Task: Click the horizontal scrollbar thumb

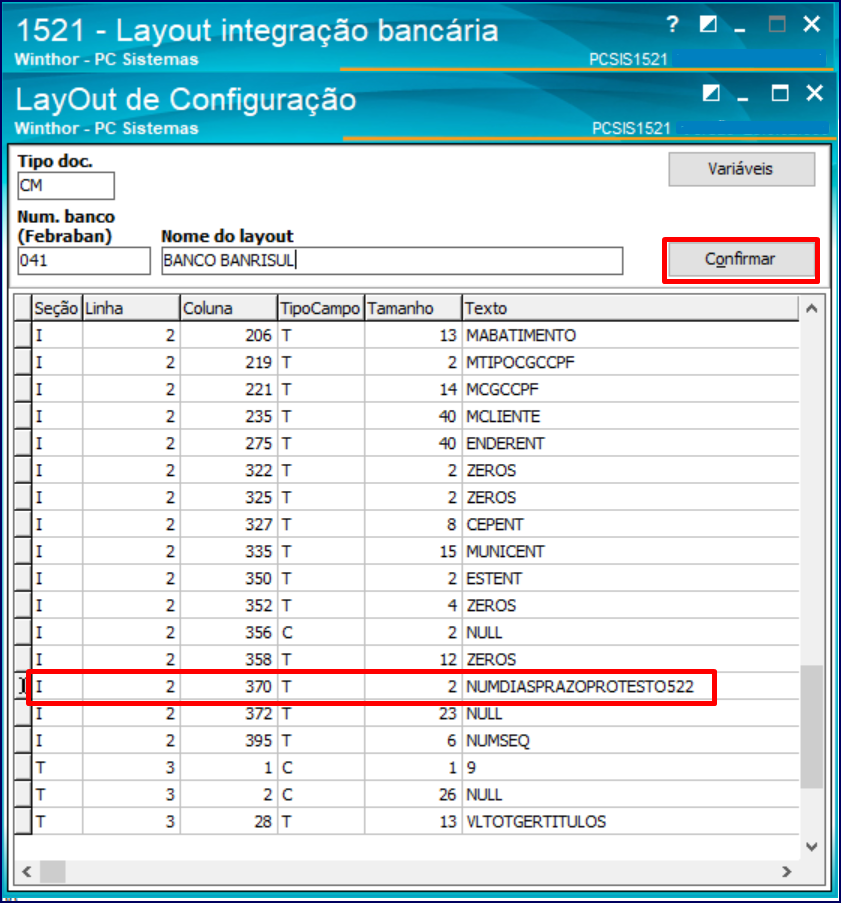Action: 52,872
